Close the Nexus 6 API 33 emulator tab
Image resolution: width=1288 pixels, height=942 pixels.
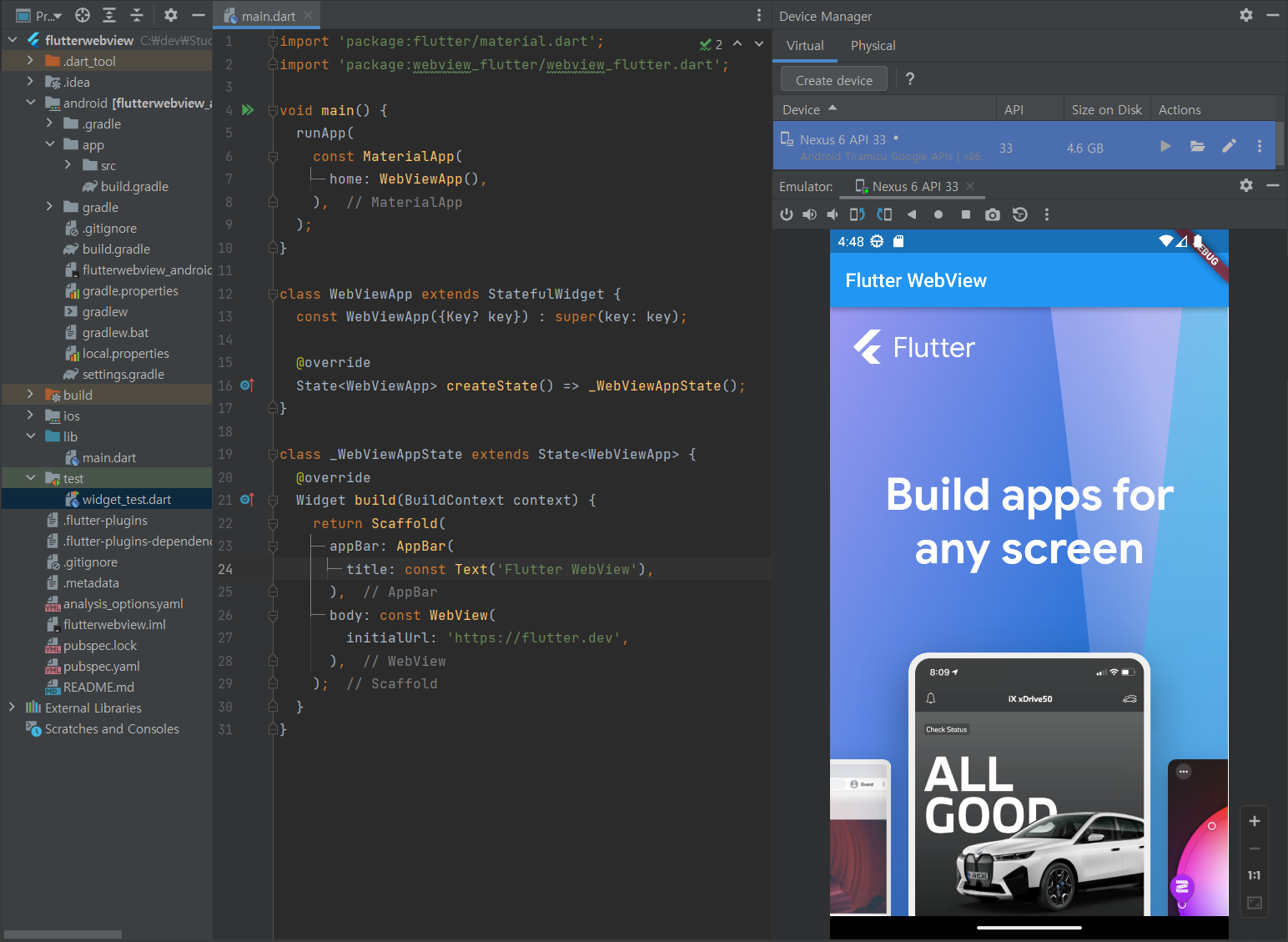970,186
